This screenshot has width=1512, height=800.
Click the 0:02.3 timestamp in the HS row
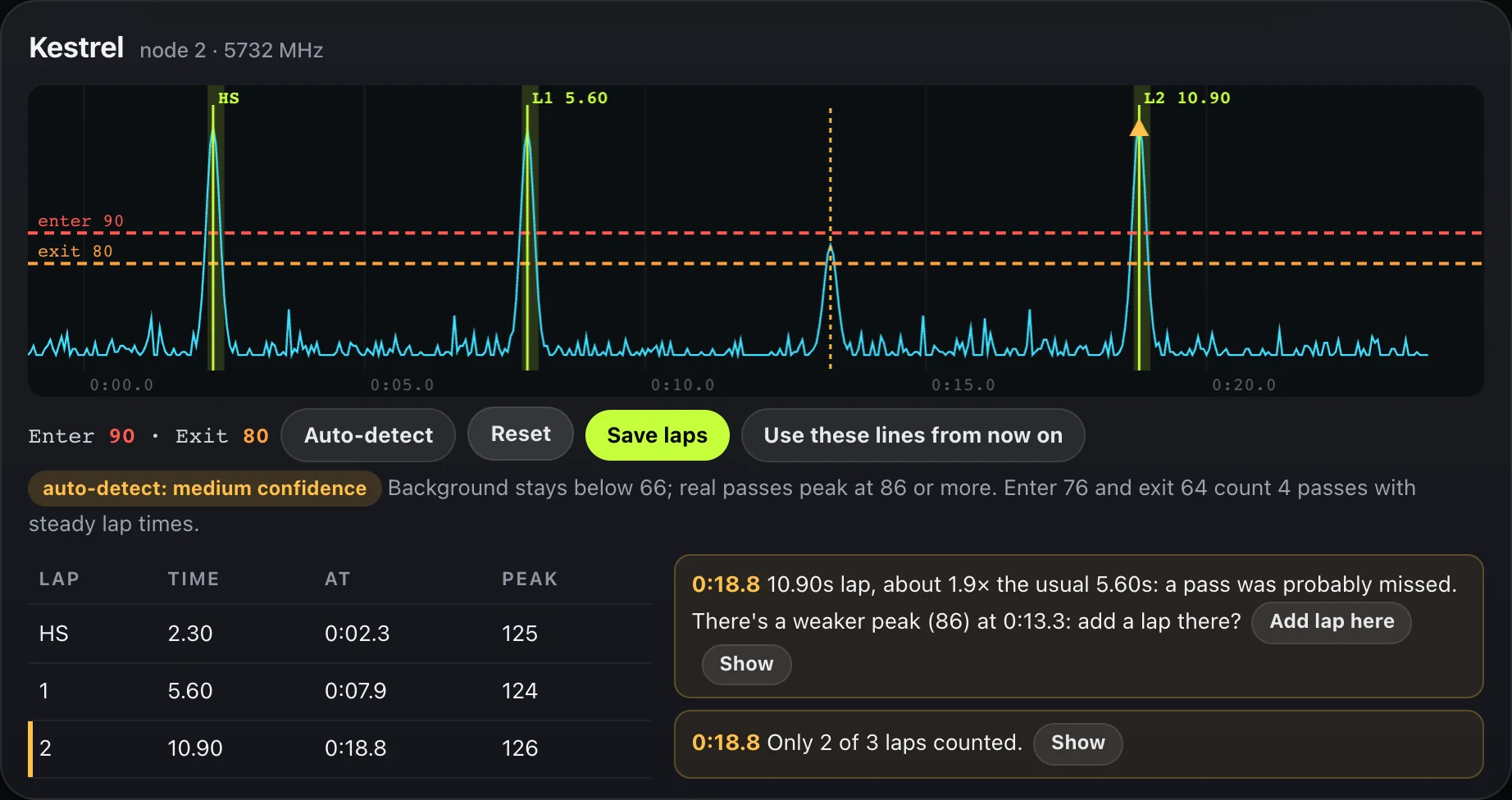coord(357,634)
